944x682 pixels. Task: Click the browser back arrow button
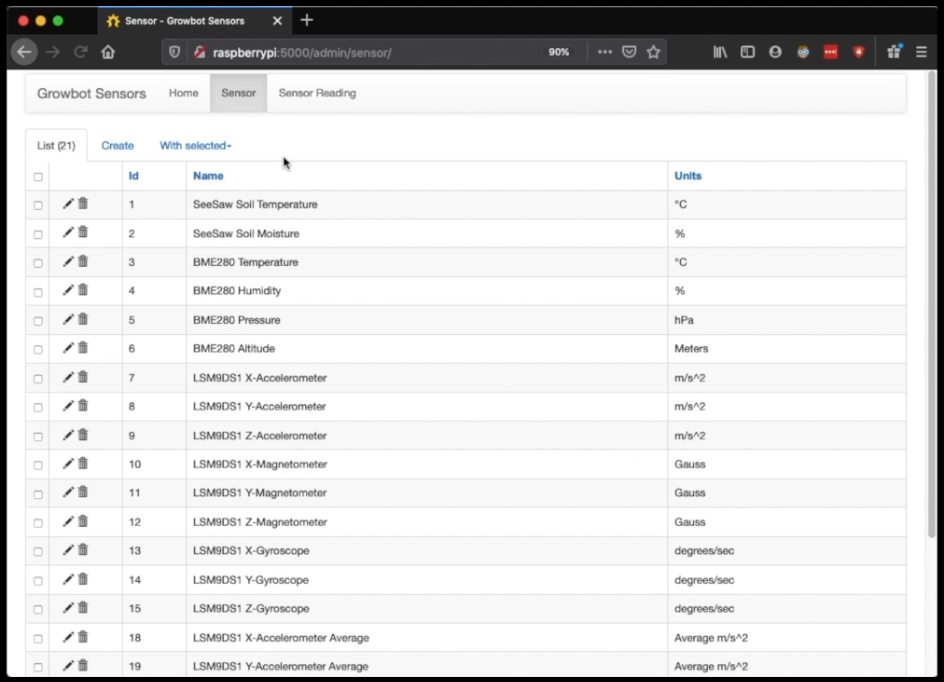click(25, 52)
